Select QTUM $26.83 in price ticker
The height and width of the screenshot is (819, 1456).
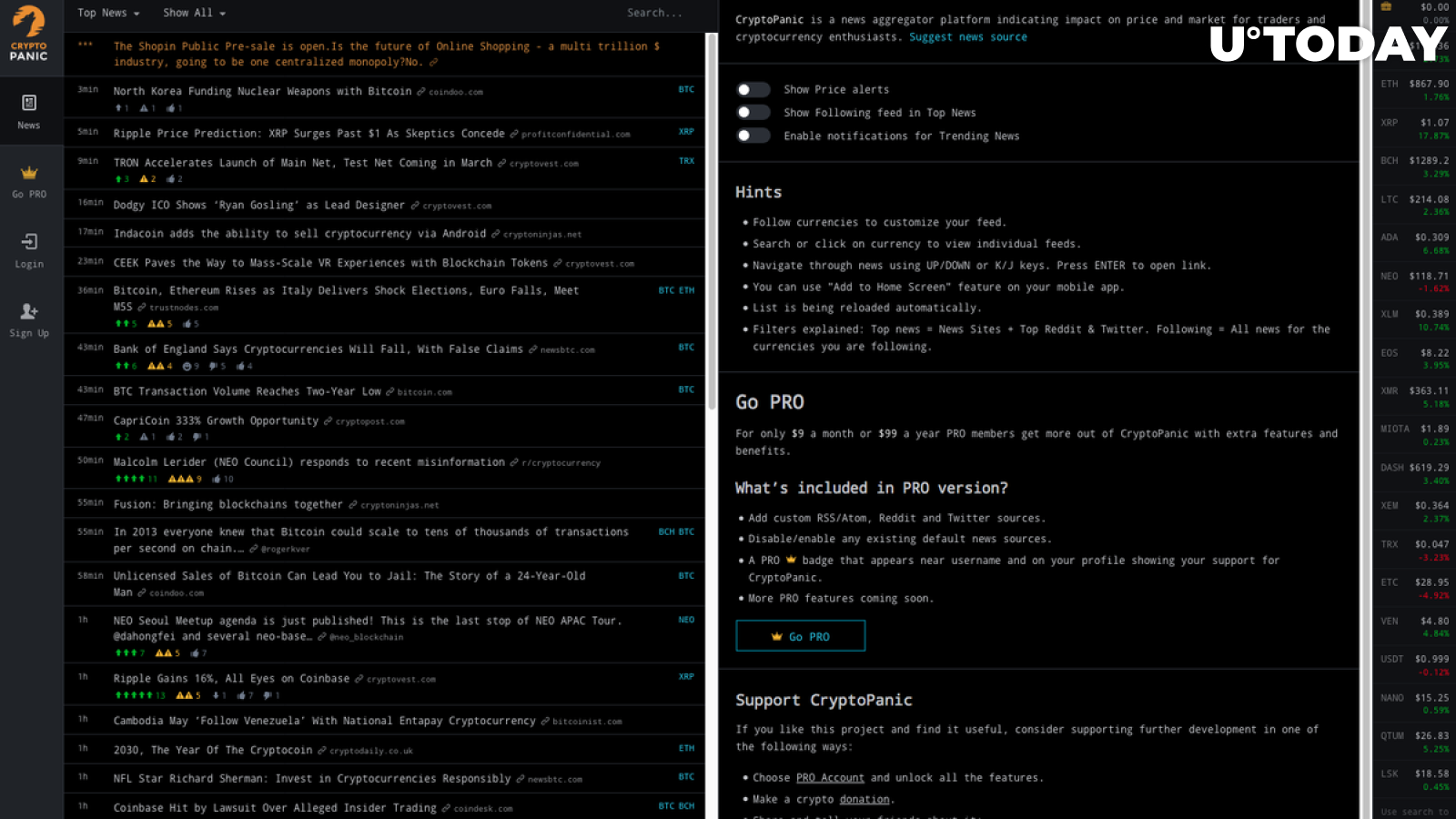1414,742
